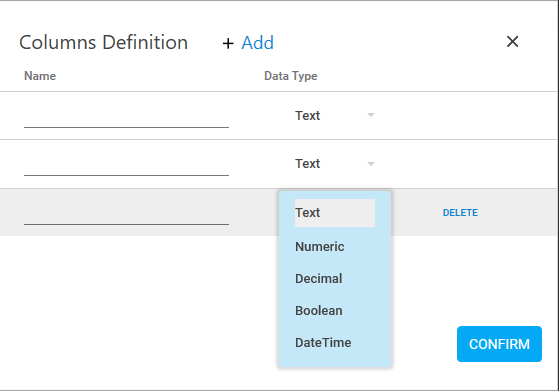The width and height of the screenshot is (559, 391).
Task: Delete the third column row
Action: [x=460, y=213]
